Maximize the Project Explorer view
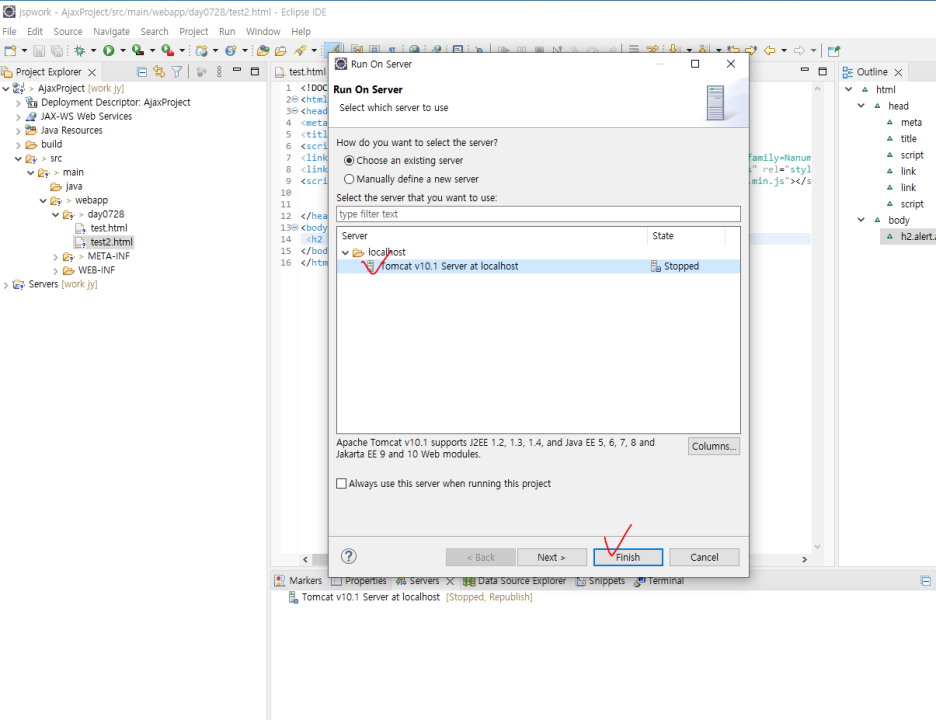936x720 pixels. click(x=255, y=71)
